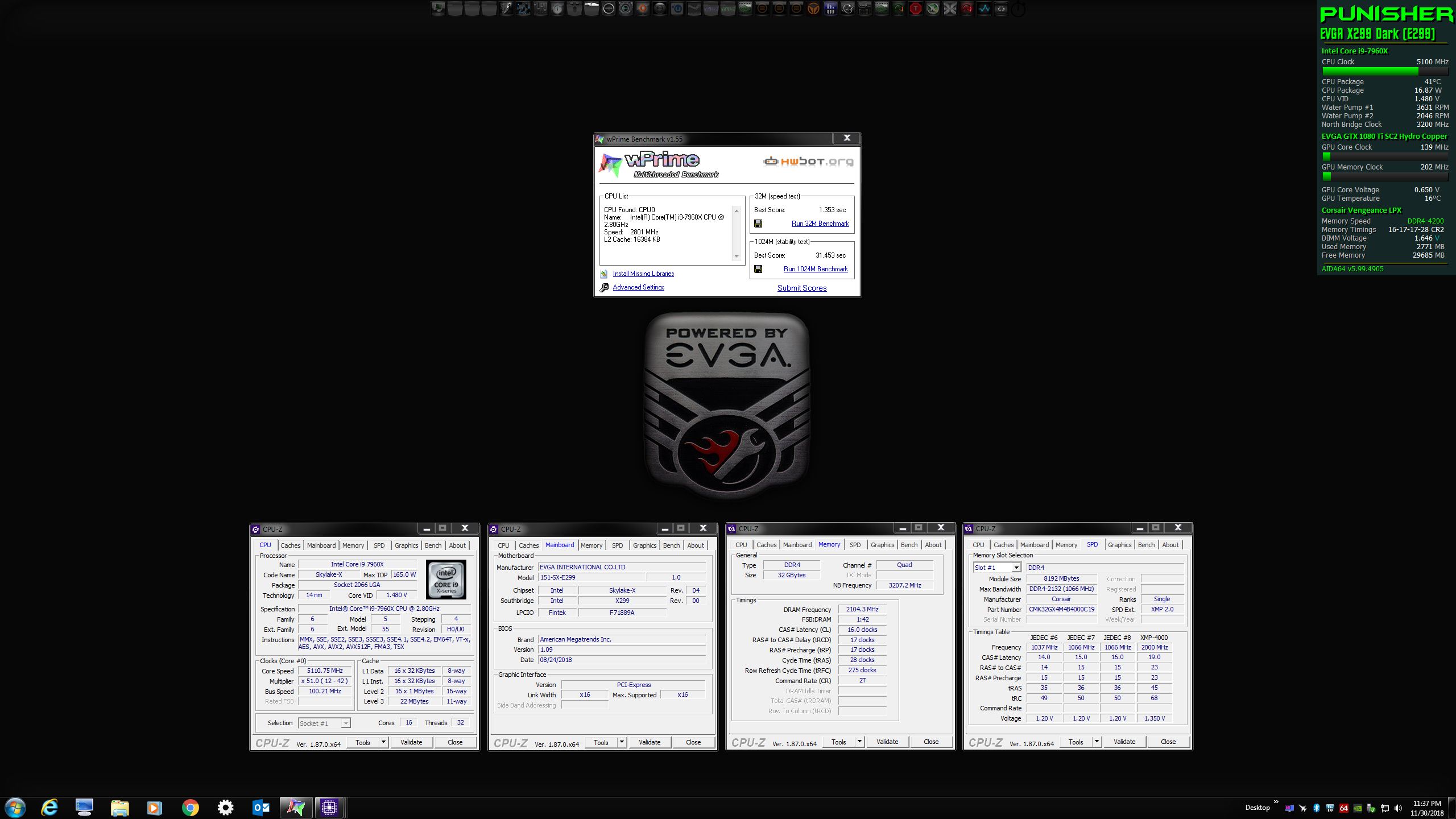Click the taskbar clock showing 11:37 PM

1427,808
